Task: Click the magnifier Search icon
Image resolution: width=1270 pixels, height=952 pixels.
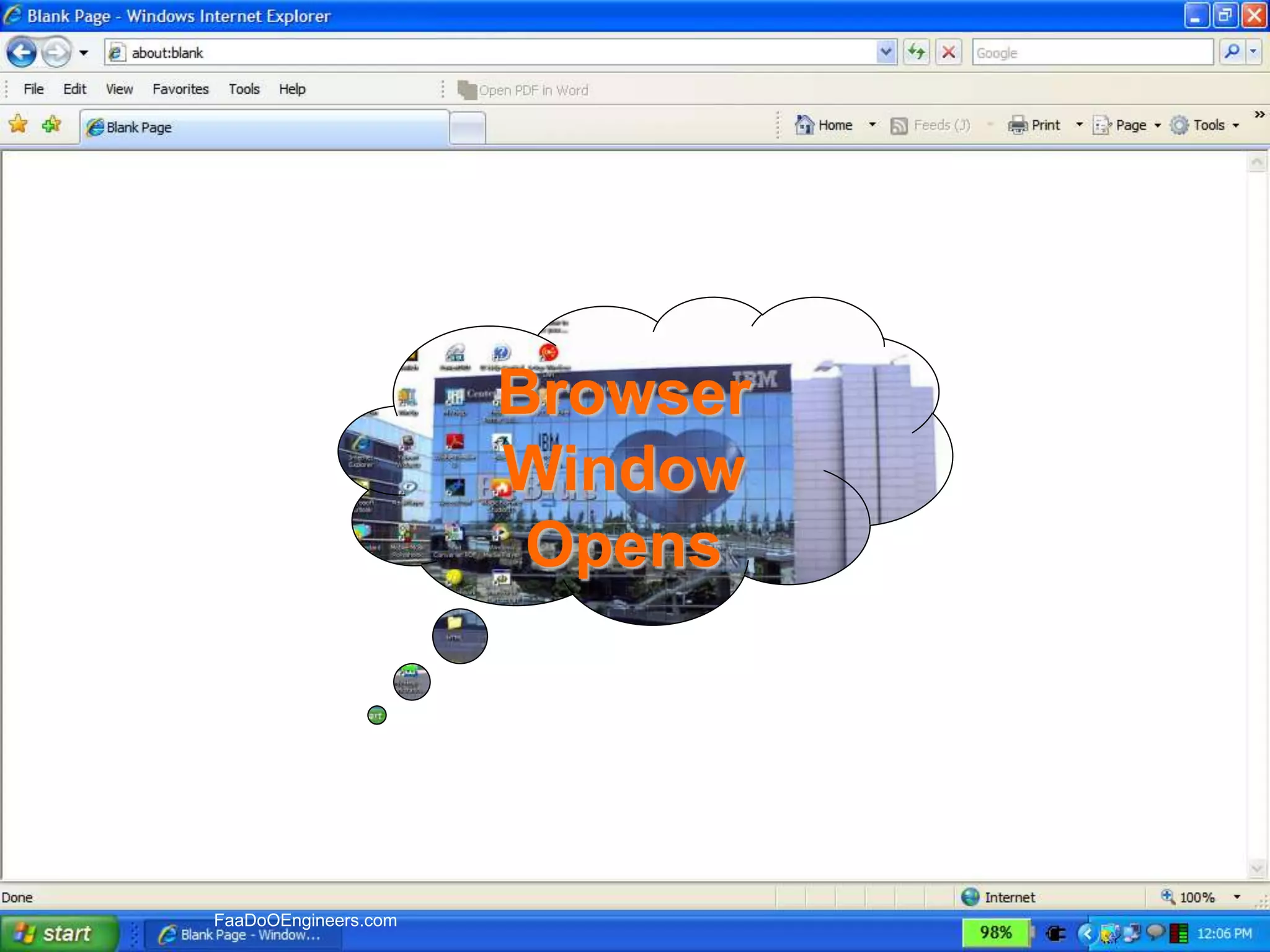Action: [x=1232, y=52]
